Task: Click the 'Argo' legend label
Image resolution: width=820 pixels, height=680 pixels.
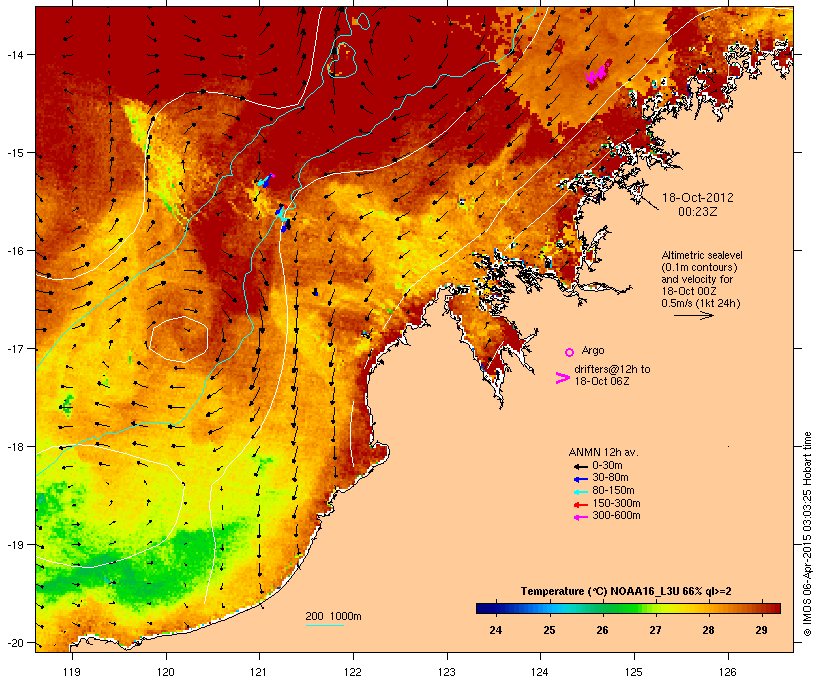Action: coord(593,350)
